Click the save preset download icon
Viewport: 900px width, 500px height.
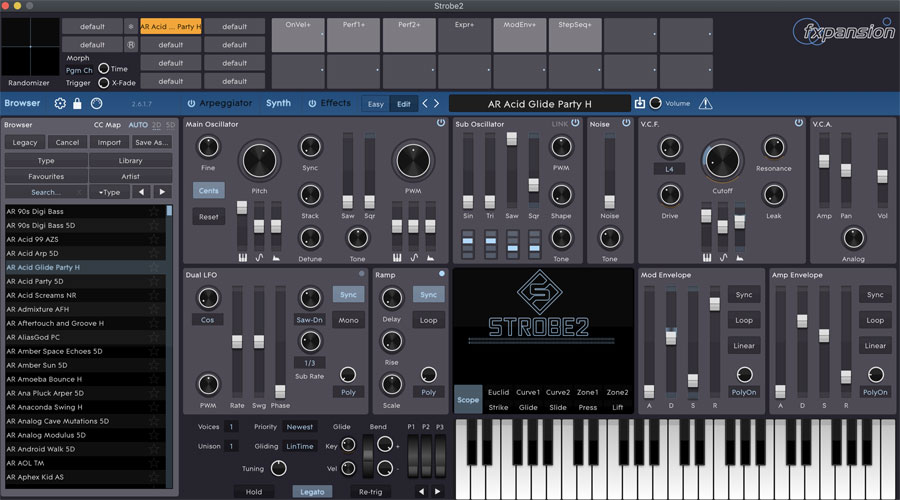click(640, 103)
